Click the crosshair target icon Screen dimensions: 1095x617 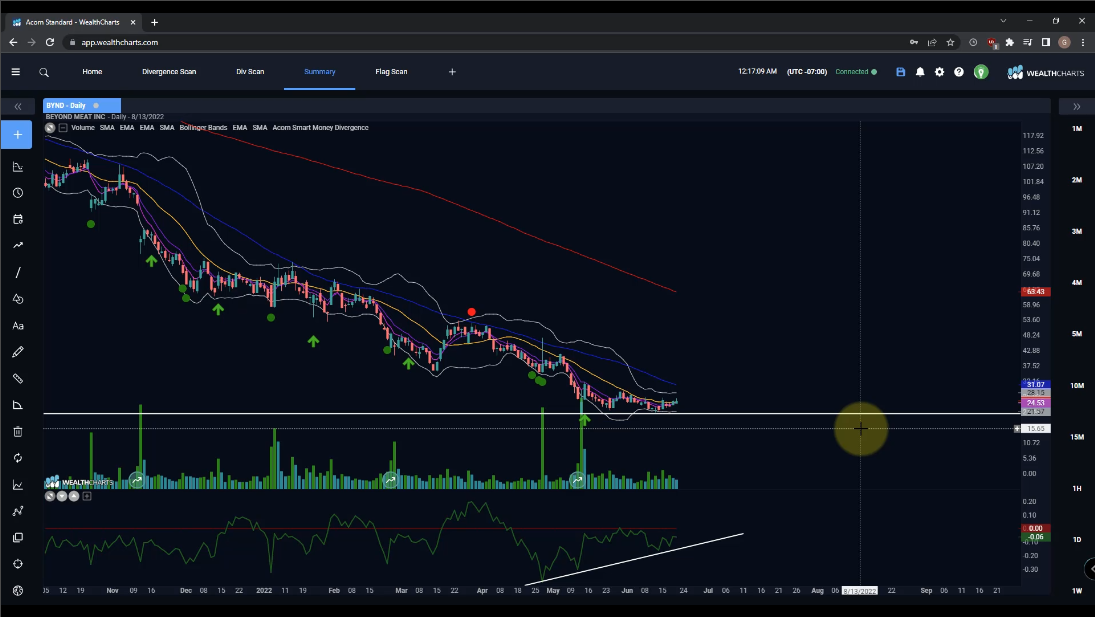(17, 564)
